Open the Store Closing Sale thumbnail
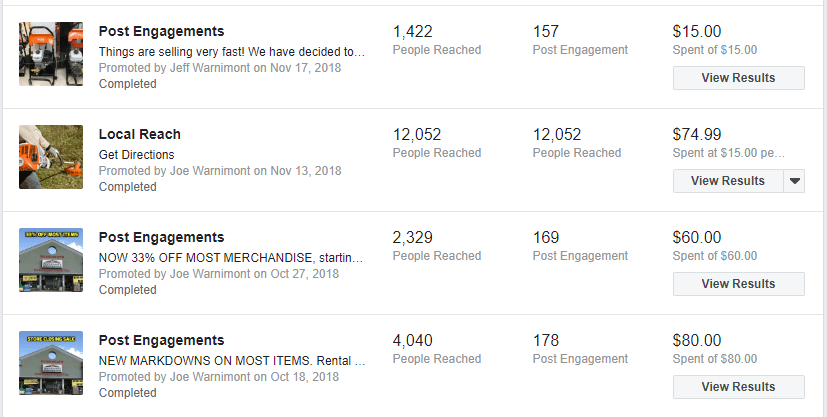Image resolution: width=827 pixels, height=417 pixels. click(x=51, y=363)
